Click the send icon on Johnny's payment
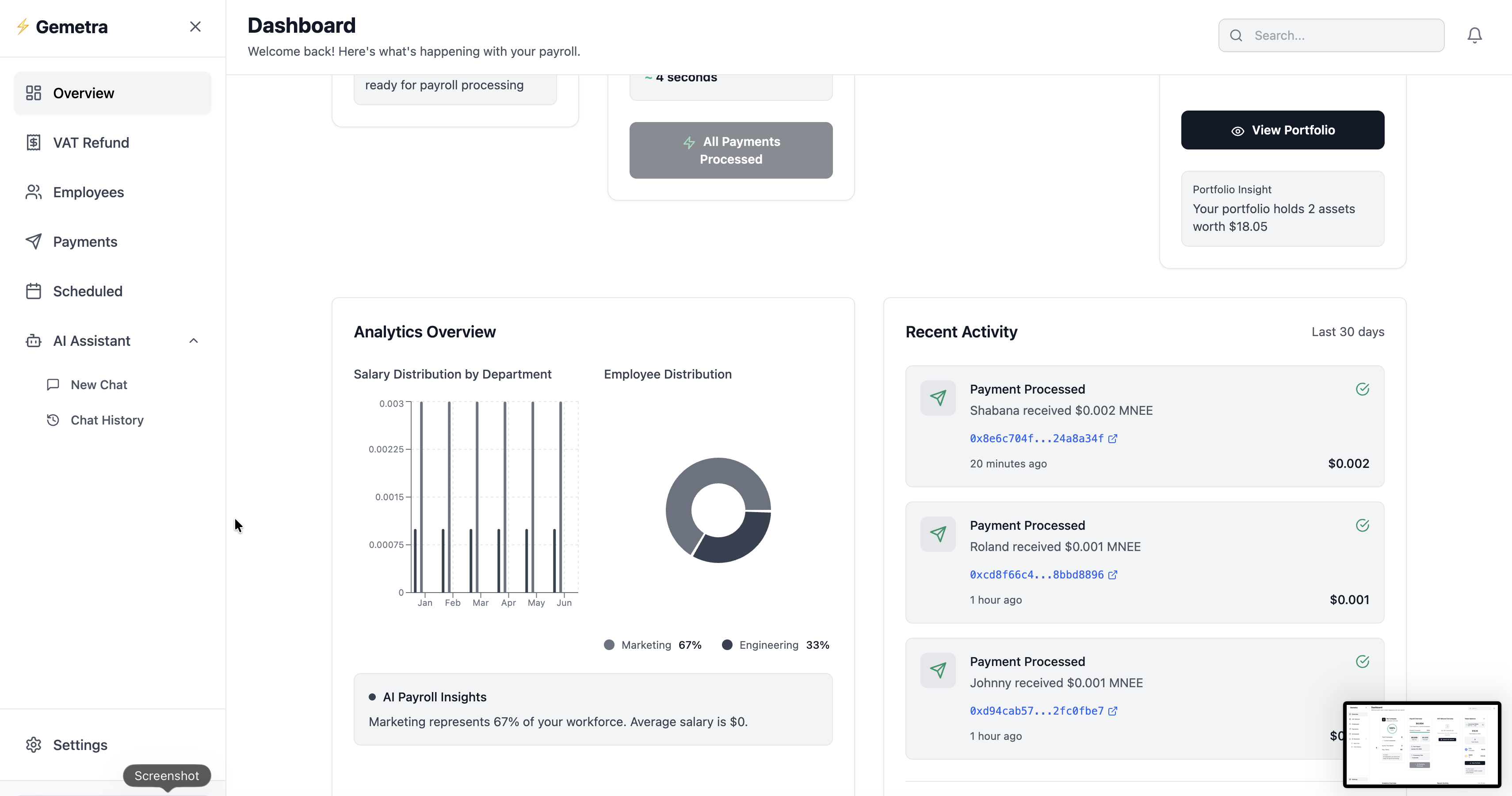This screenshot has width=1512, height=796. (938, 670)
